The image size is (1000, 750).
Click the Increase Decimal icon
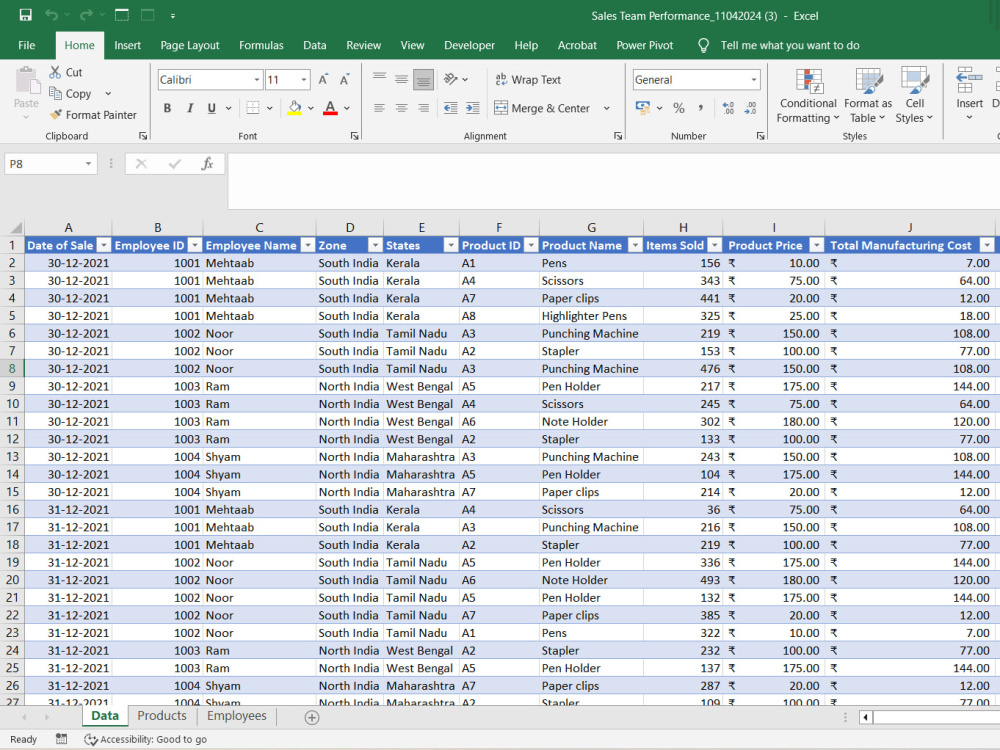pos(728,108)
